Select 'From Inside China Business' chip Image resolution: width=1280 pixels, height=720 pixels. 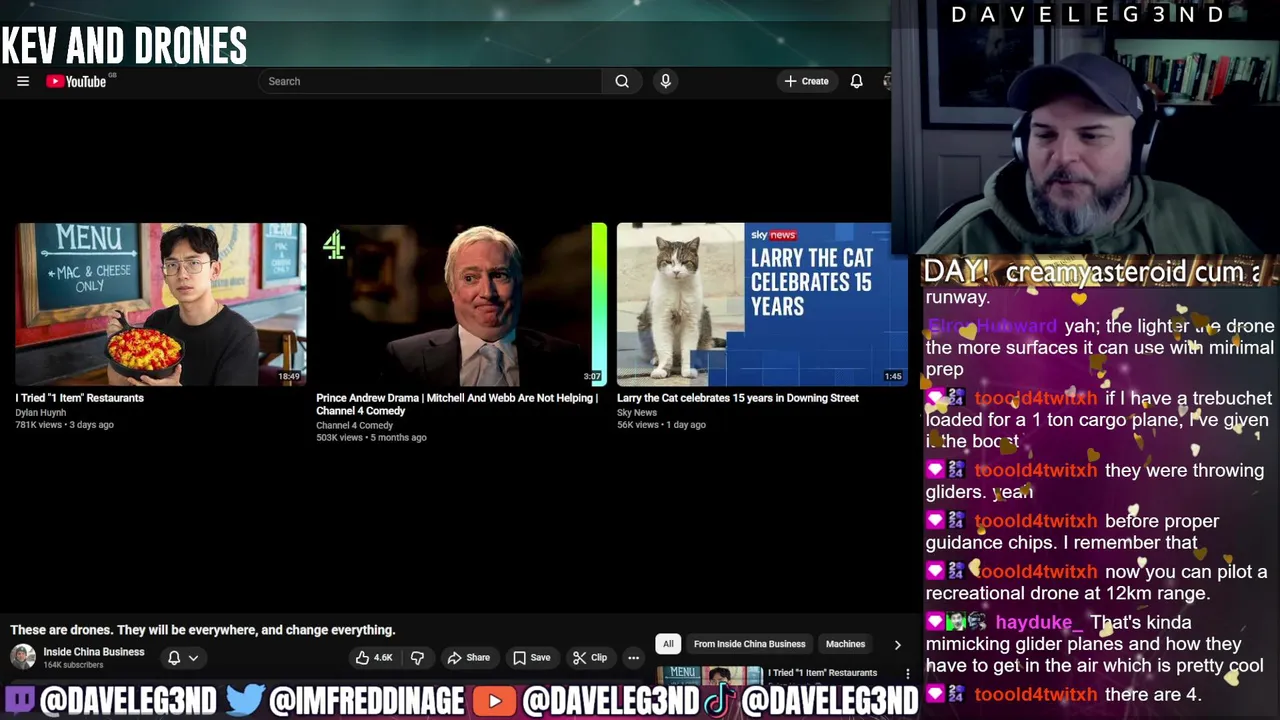click(749, 644)
